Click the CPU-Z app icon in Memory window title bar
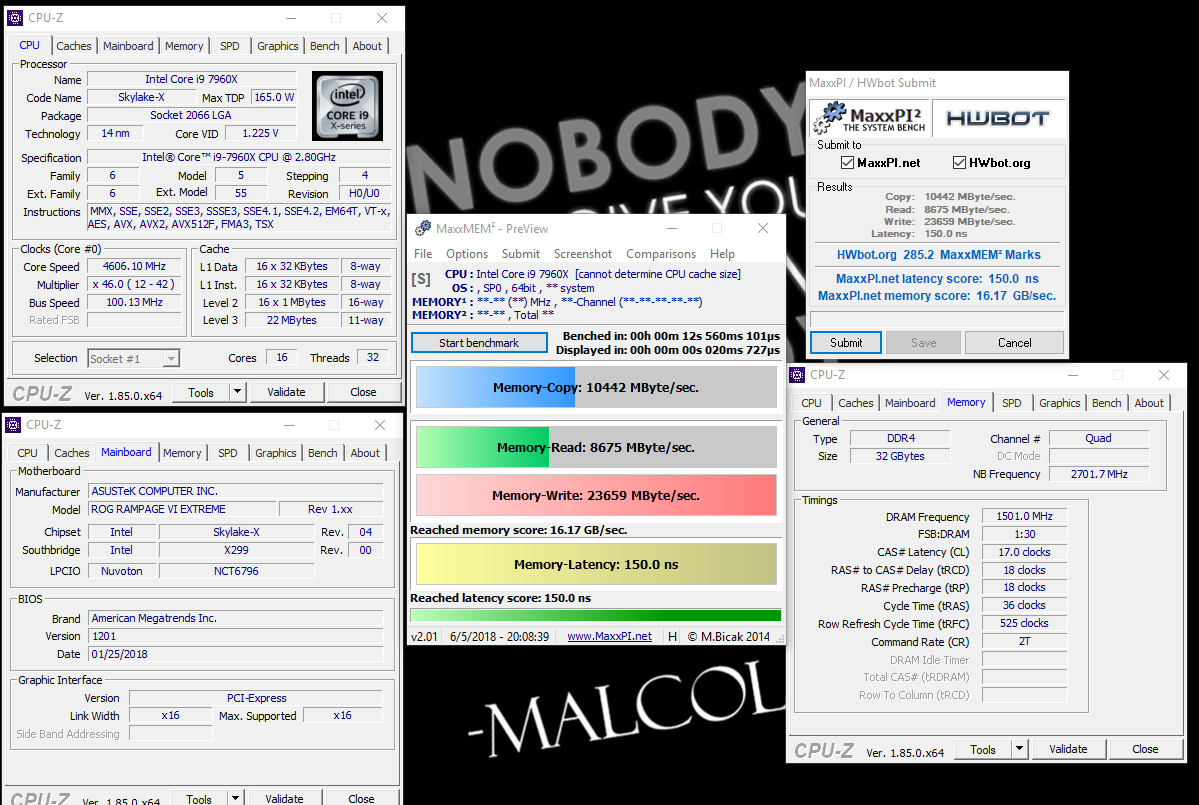1199x805 pixels. (x=797, y=375)
